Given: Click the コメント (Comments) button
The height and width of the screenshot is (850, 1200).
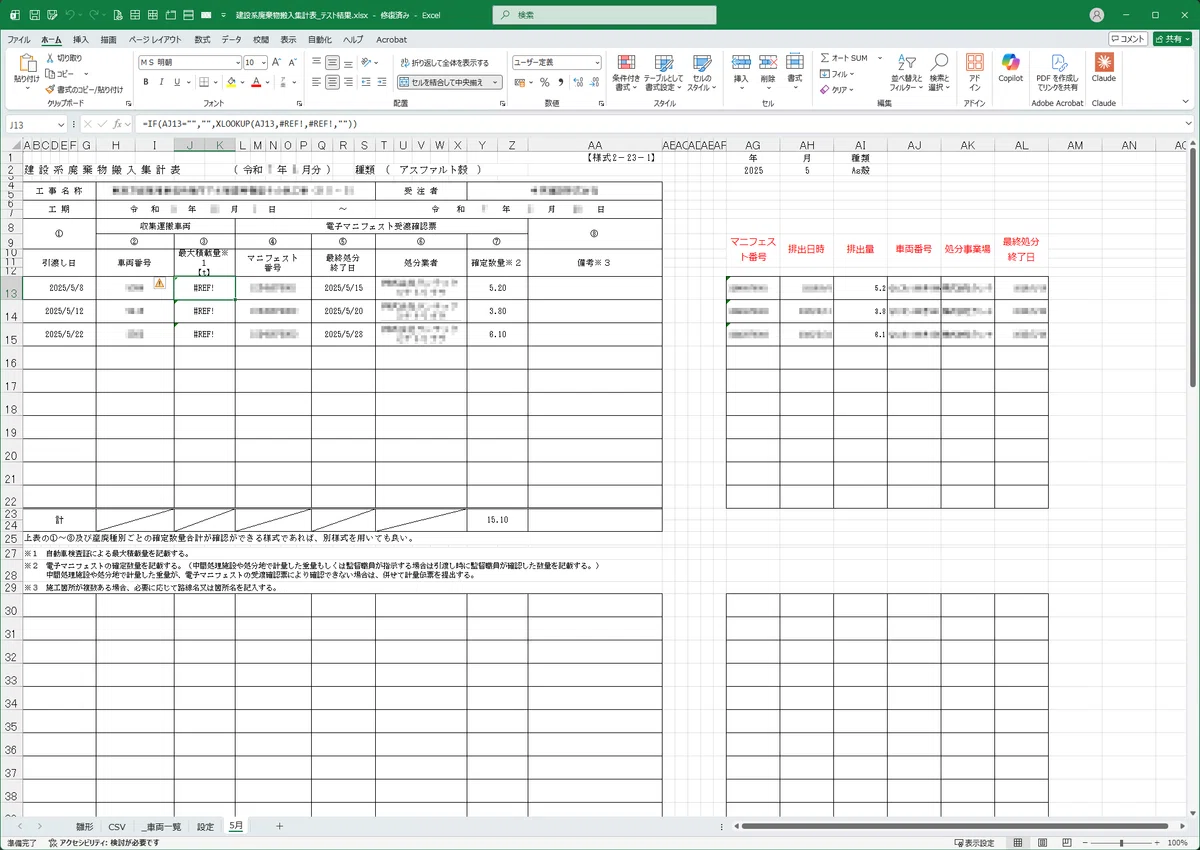Looking at the screenshot, I should click(x=1126, y=38).
